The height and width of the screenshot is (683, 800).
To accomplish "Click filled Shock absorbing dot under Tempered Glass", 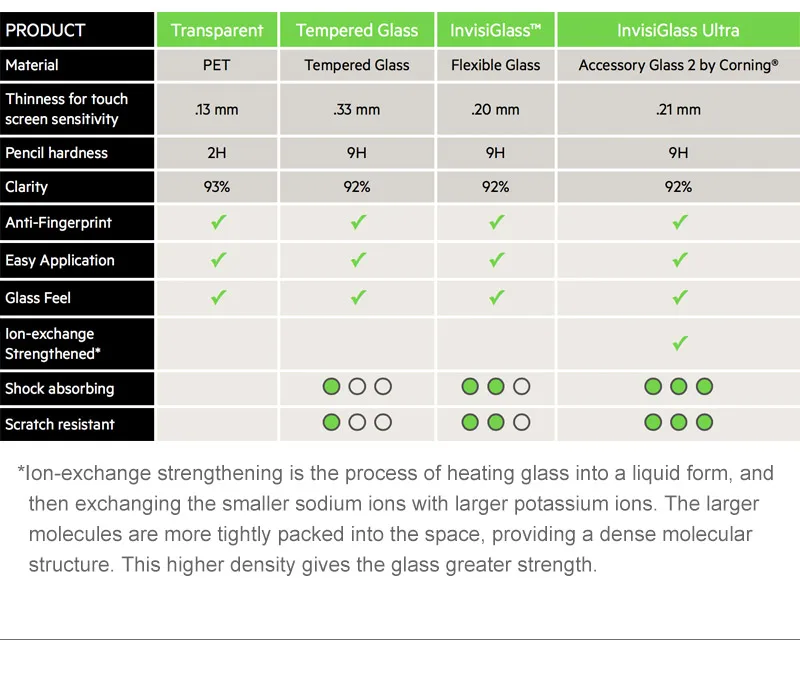I will point(332,387).
